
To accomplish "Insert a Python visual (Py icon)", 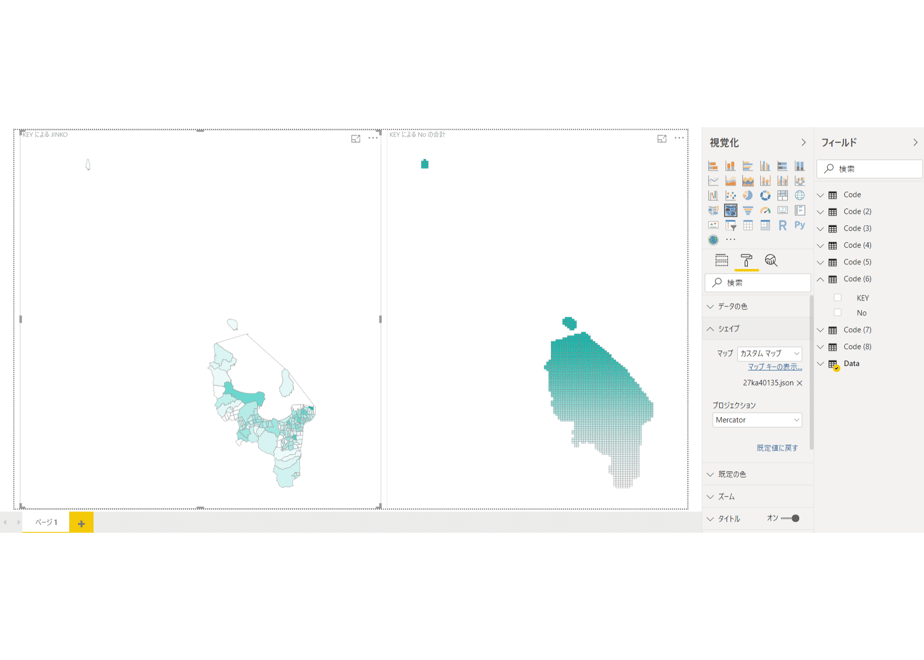I will tap(800, 225).
